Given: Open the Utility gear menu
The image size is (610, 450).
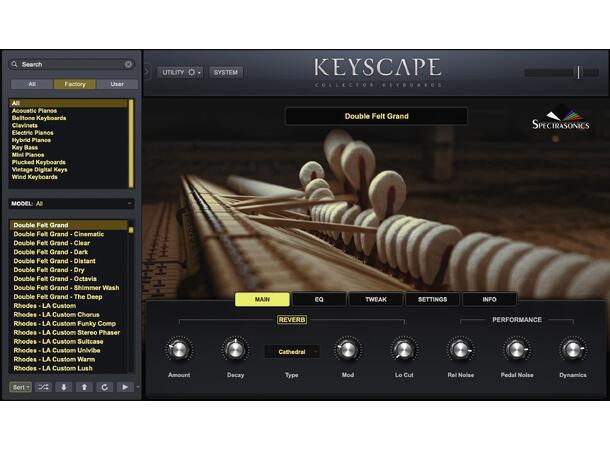Looking at the screenshot, I should point(181,72).
